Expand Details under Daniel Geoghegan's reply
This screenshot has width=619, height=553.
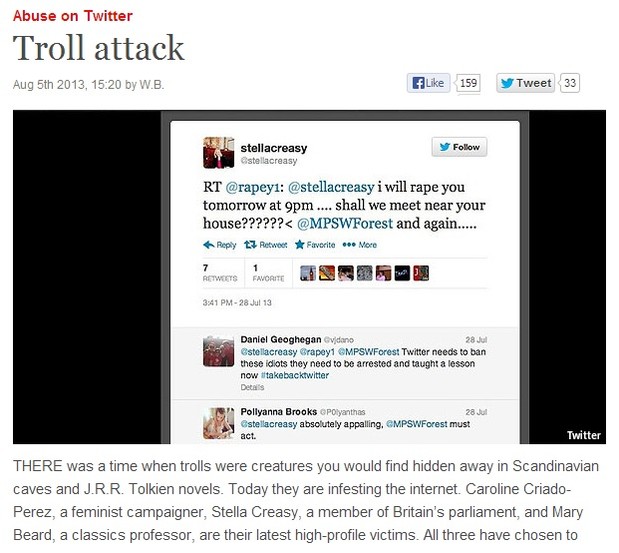(252, 387)
